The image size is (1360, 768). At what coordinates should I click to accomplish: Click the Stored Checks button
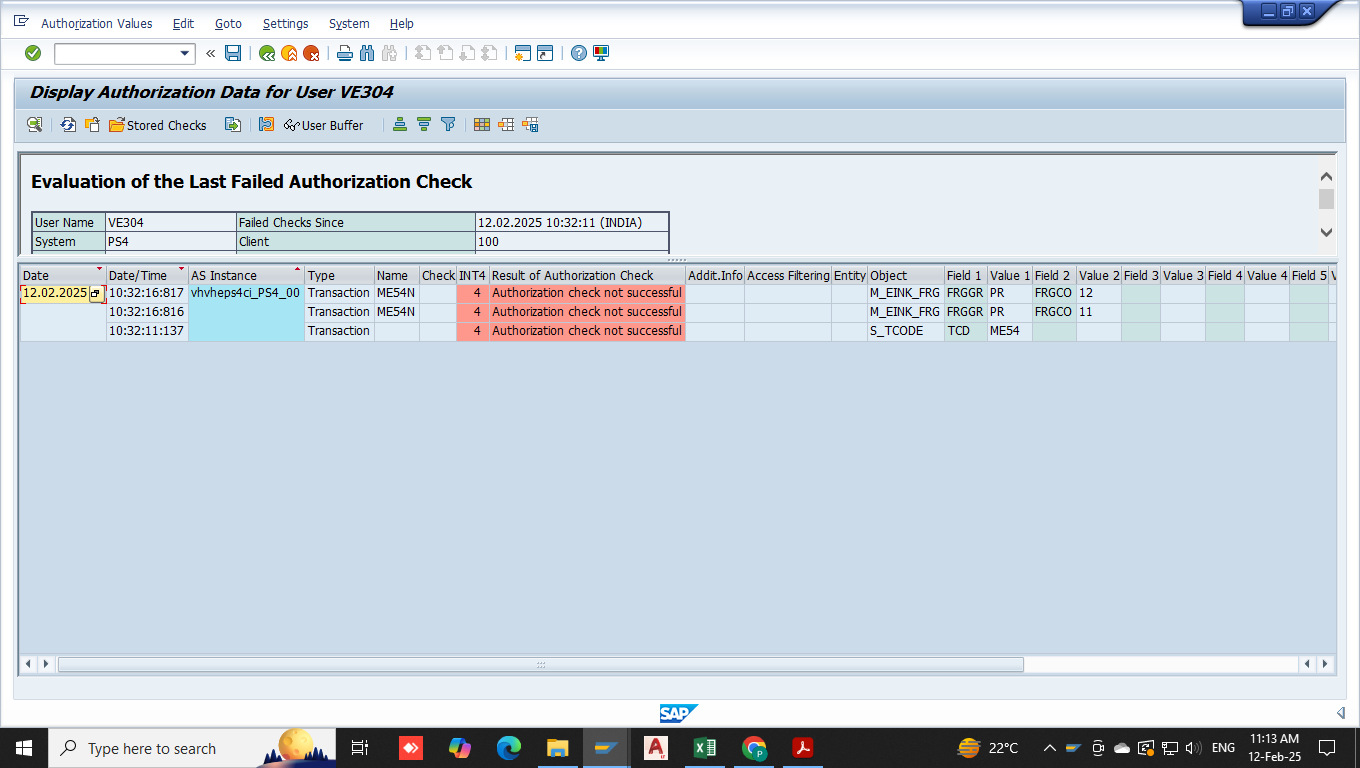point(158,125)
